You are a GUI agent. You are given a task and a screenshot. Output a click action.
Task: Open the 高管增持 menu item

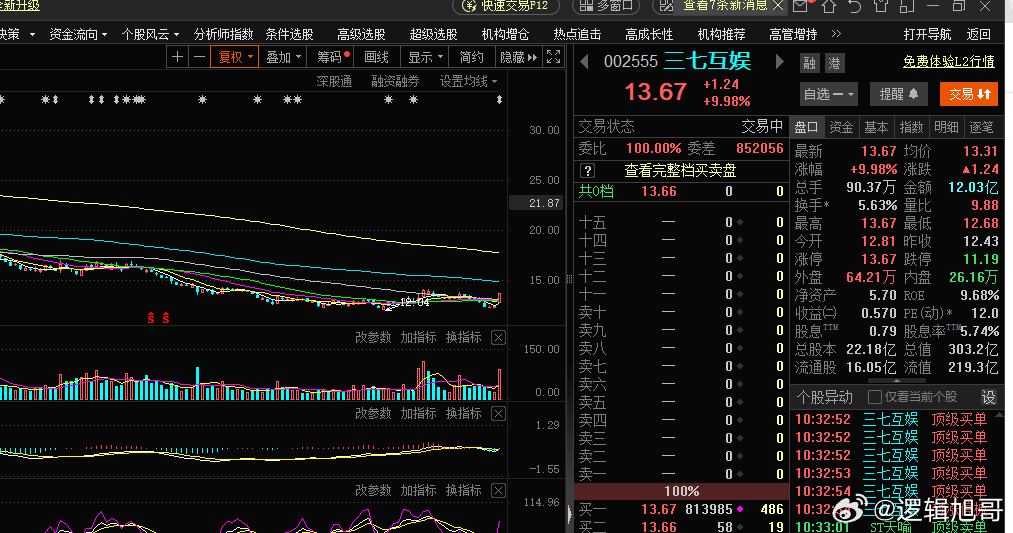coord(793,34)
